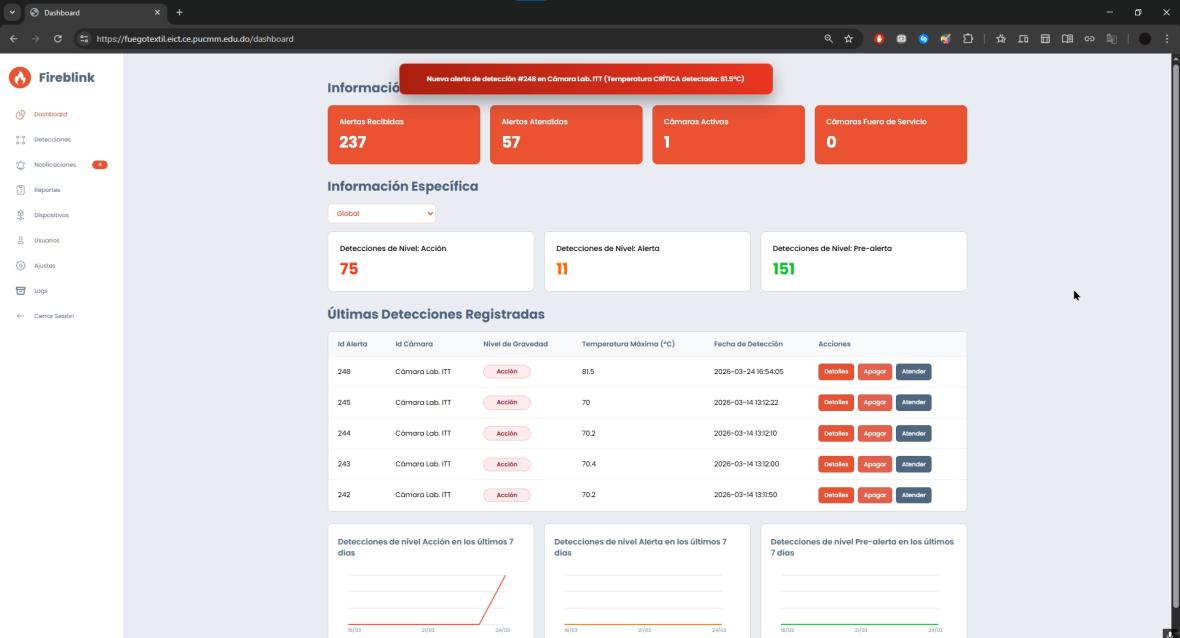Click Detalles for alert 242
This screenshot has height=638, width=1180.
coord(835,495)
